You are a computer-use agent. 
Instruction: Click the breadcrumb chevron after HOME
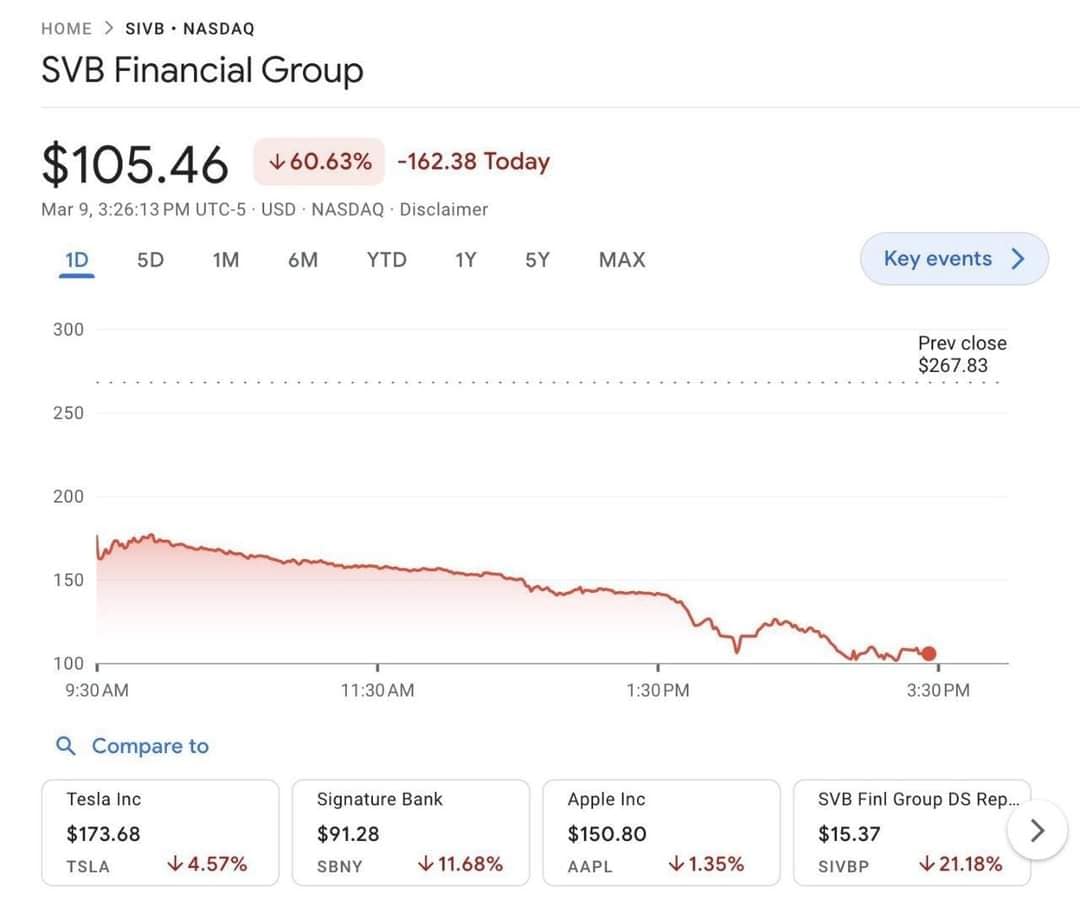click(108, 29)
